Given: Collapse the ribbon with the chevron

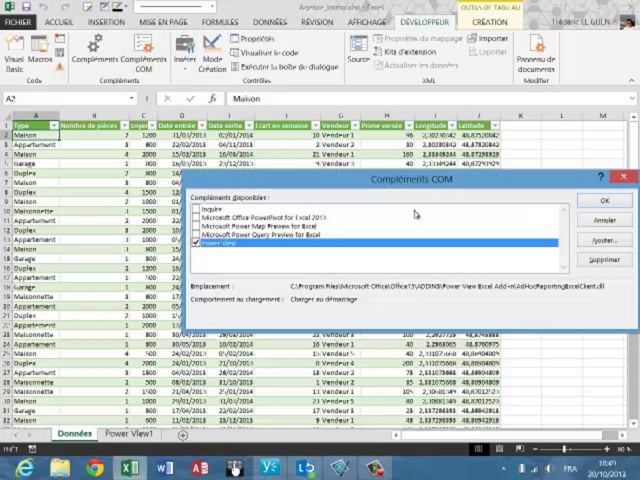Looking at the screenshot, I should 631,81.
